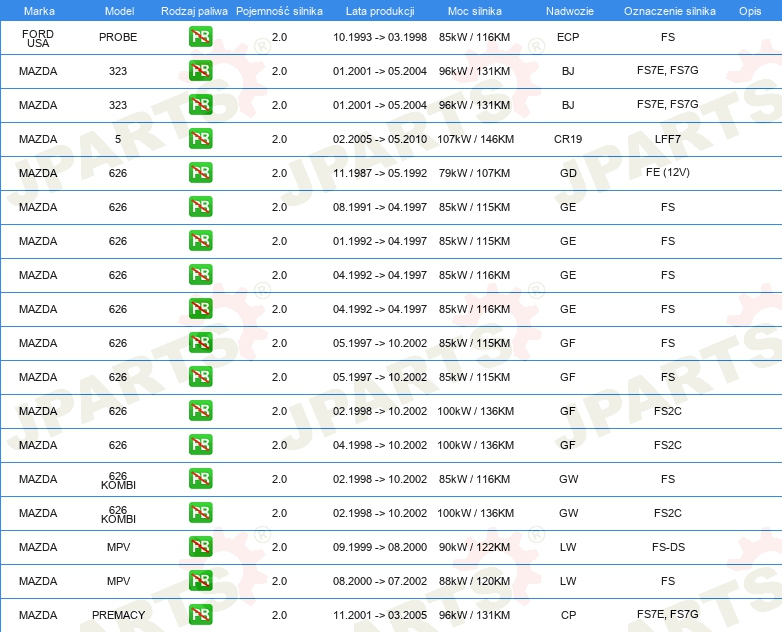The height and width of the screenshot is (632, 782).
Task: Click fuel icon in the 626 02.1998 GF row
Action: 200,411
